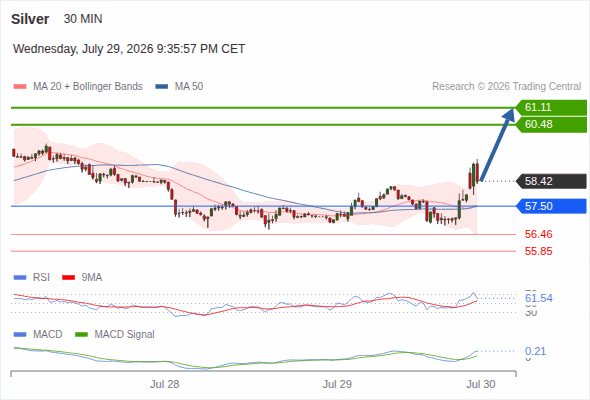Image resolution: width=590 pixels, height=400 pixels.
Task: Click the MA 20 + Bollinger Bands legend swatch
Action: pos(20,87)
